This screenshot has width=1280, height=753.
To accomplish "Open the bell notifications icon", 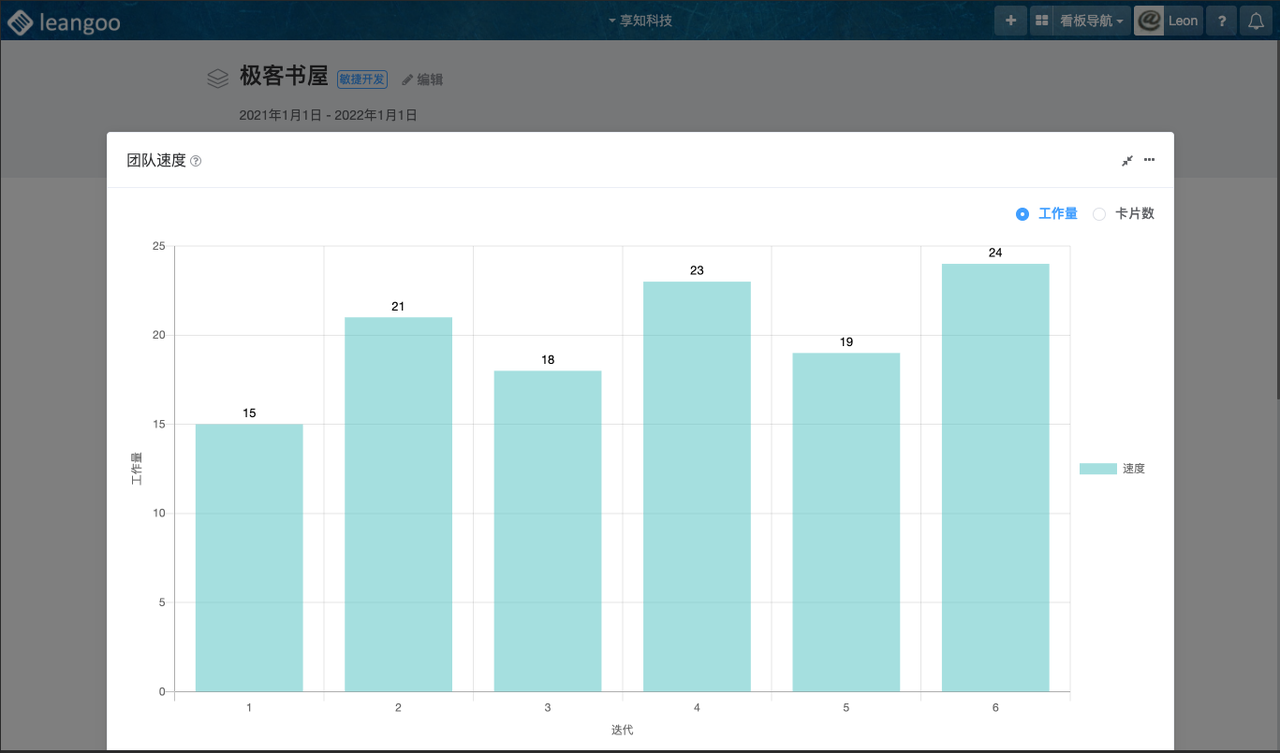I will click(x=1256, y=20).
